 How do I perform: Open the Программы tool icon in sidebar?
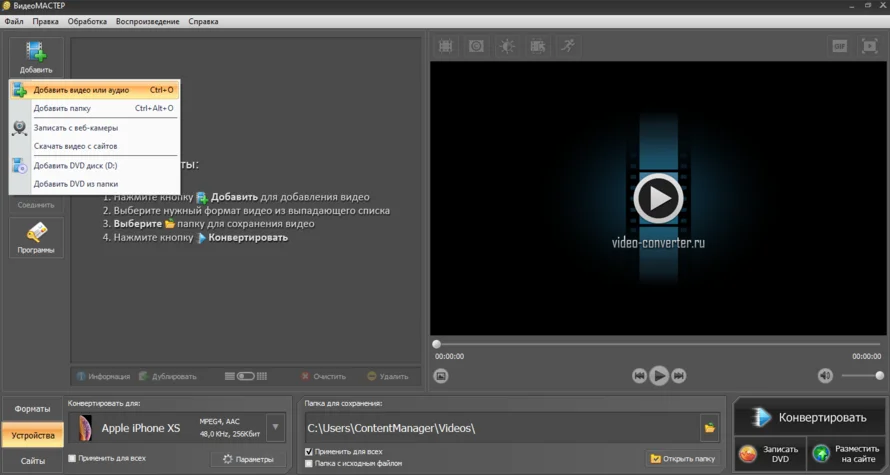click(36, 238)
